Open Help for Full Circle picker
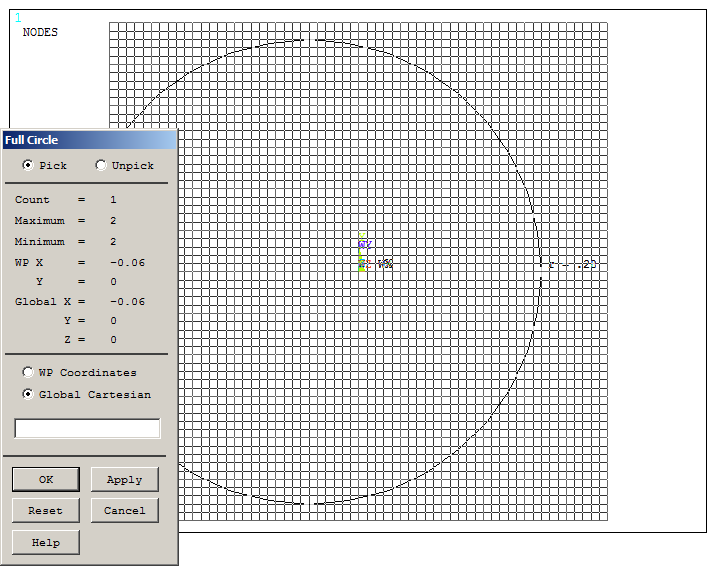The height and width of the screenshot is (566, 720). tap(46, 542)
